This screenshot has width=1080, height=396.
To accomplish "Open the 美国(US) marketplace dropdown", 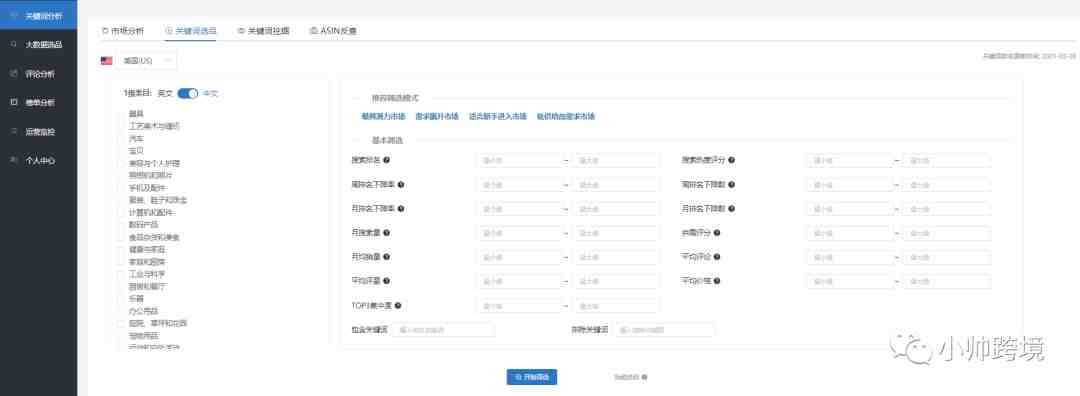I will [x=146, y=61].
